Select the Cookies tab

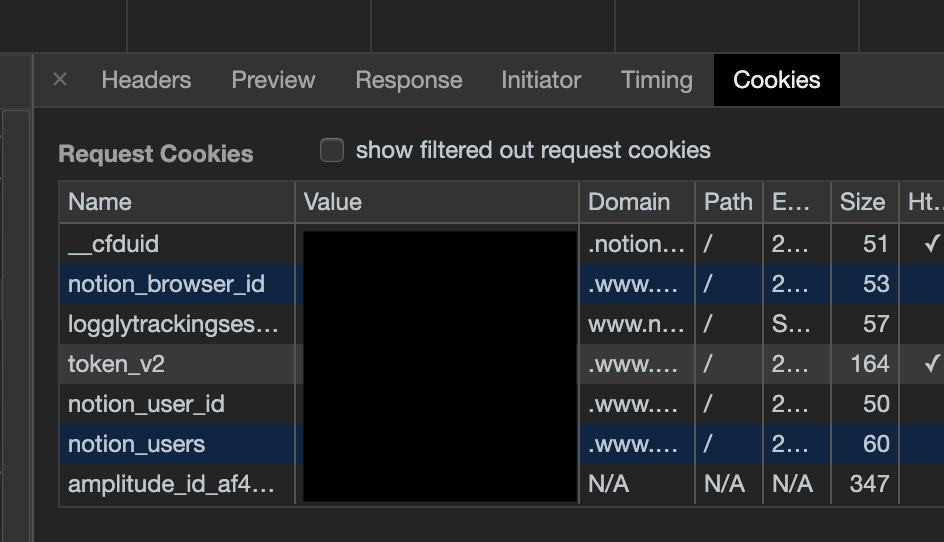(777, 80)
